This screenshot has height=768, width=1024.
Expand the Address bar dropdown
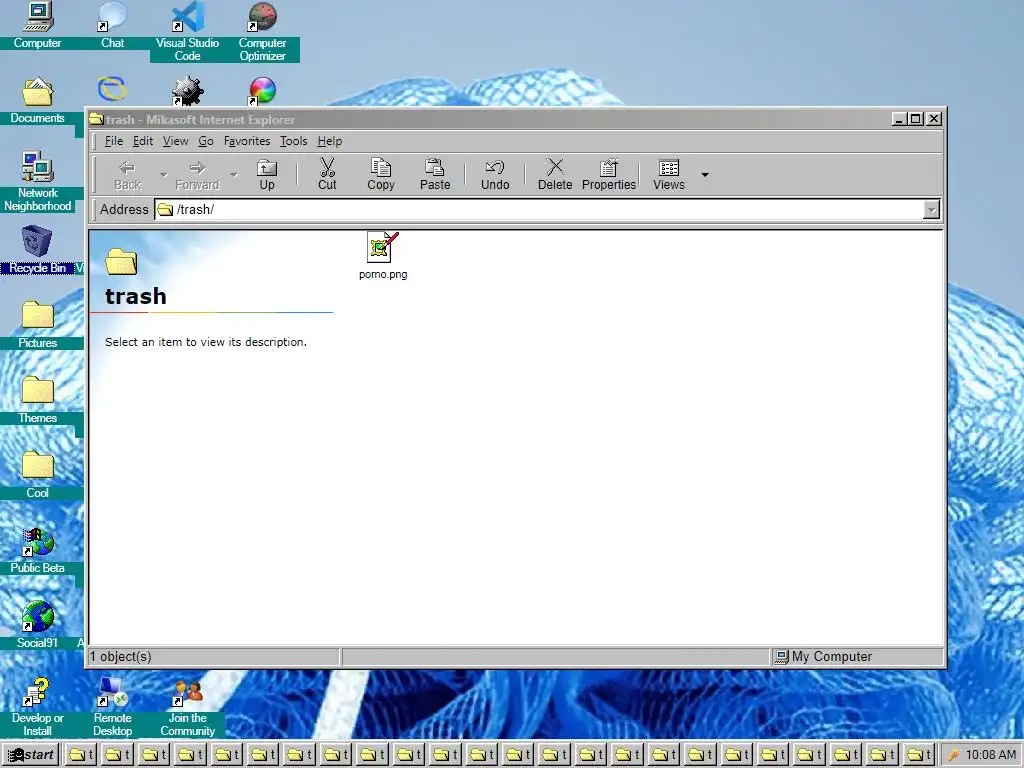click(x=931, y=210)
